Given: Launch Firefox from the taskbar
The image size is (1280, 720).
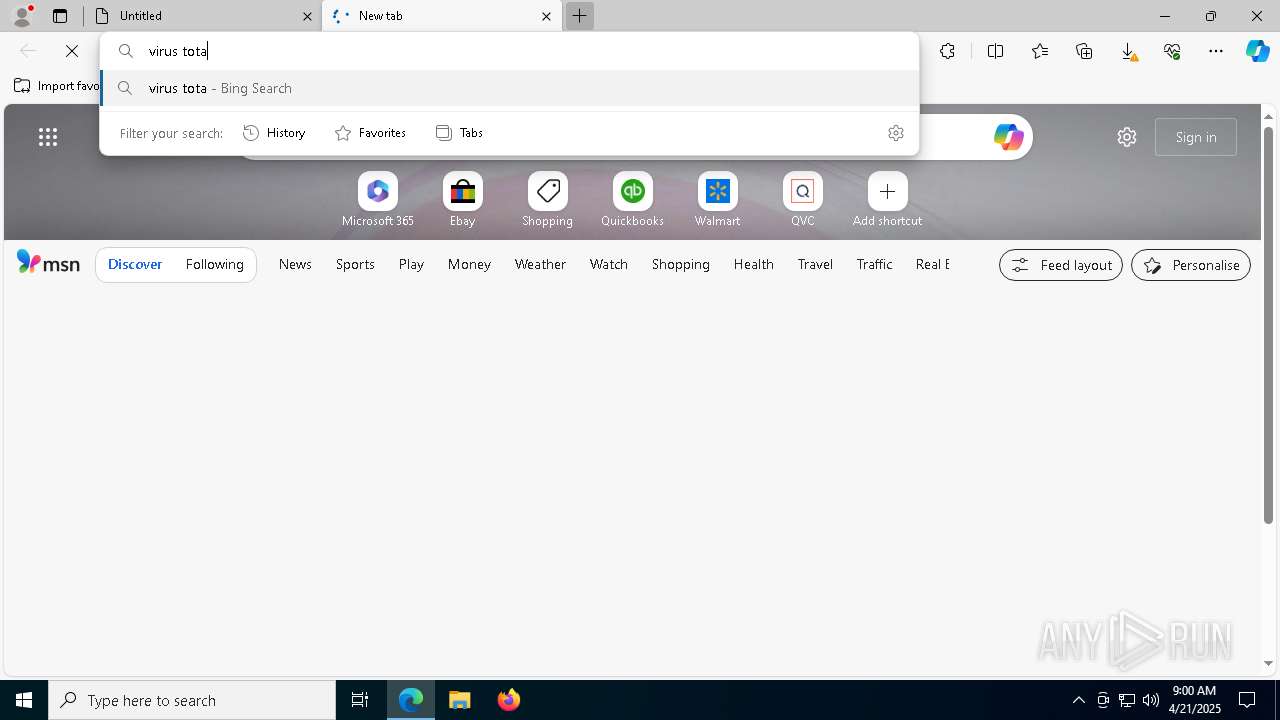Looking at the screenshot, I should coord(509,700).
